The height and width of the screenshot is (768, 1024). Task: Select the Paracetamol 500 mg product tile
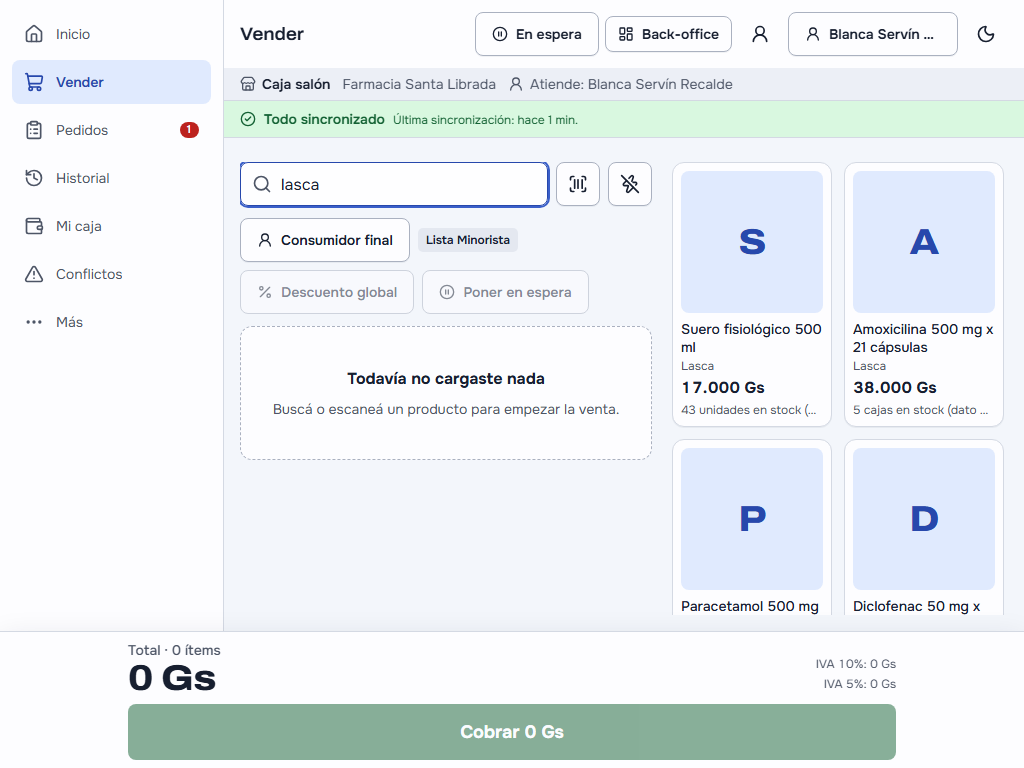coord(752,529)
